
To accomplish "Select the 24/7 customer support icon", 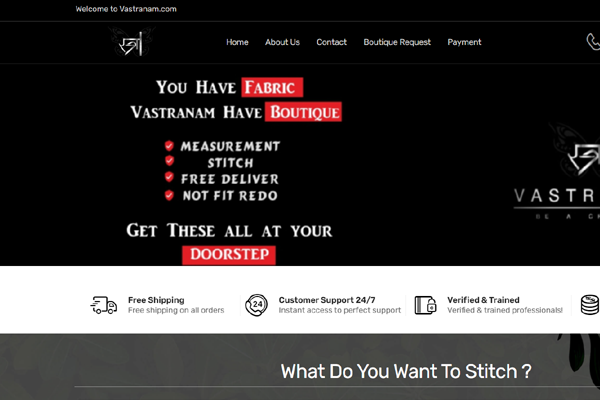I will (257, 305).
